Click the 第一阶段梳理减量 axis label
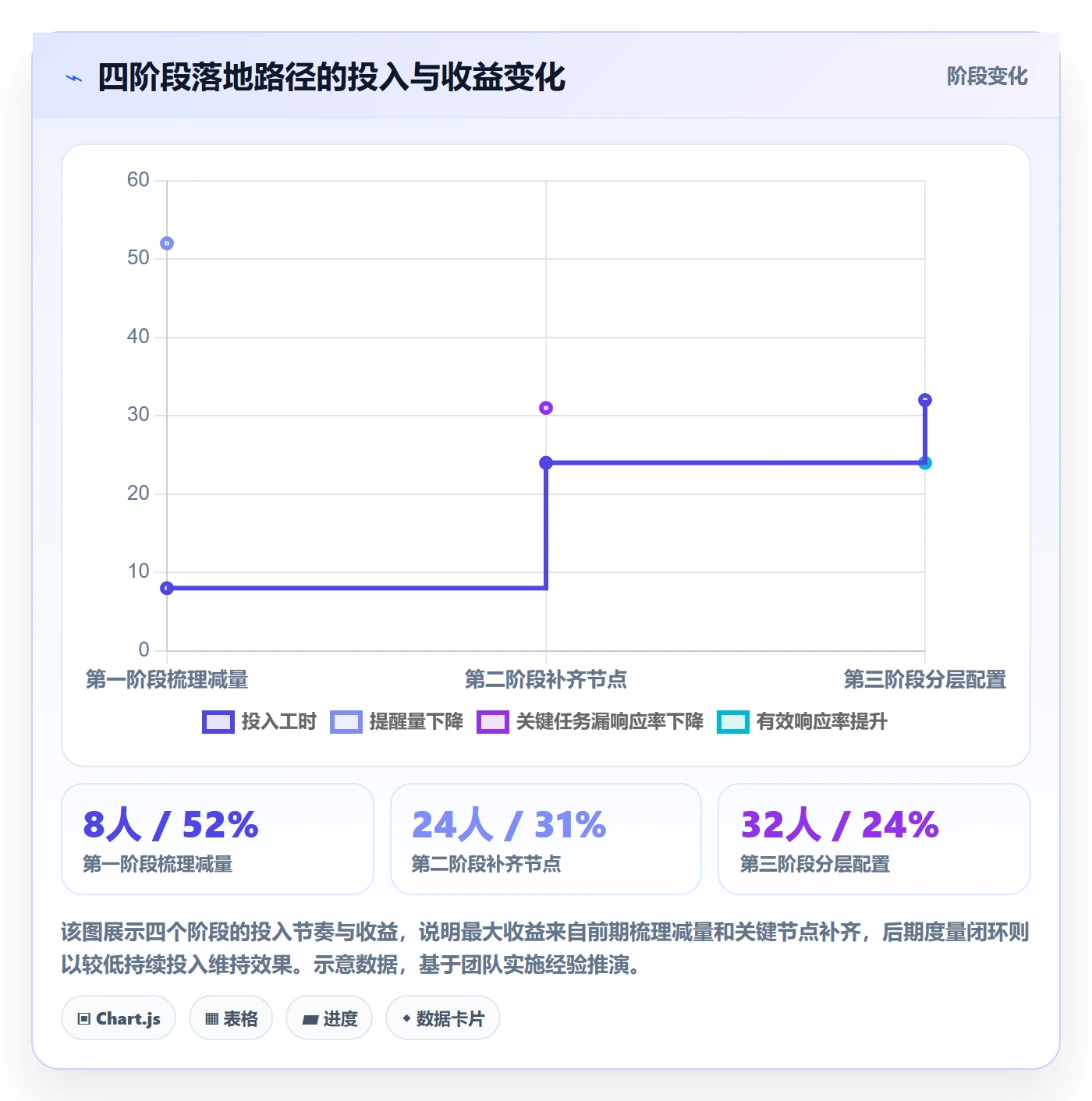Image resolution: width=1092 pixels, height=1101 pixels. pos(167,680)
